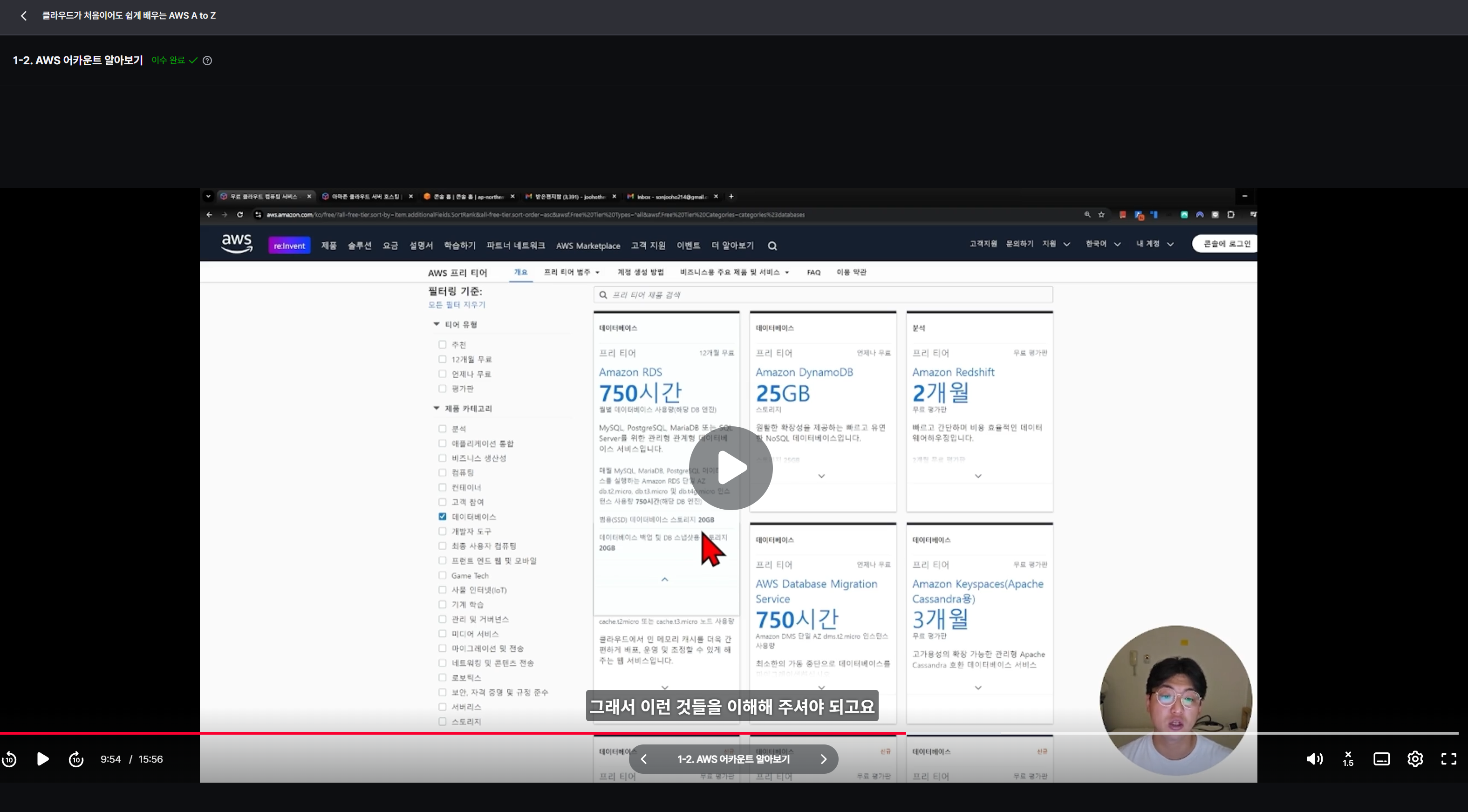
Task: Change the 1.5x playback speed
Action: tap(1348, 759)
